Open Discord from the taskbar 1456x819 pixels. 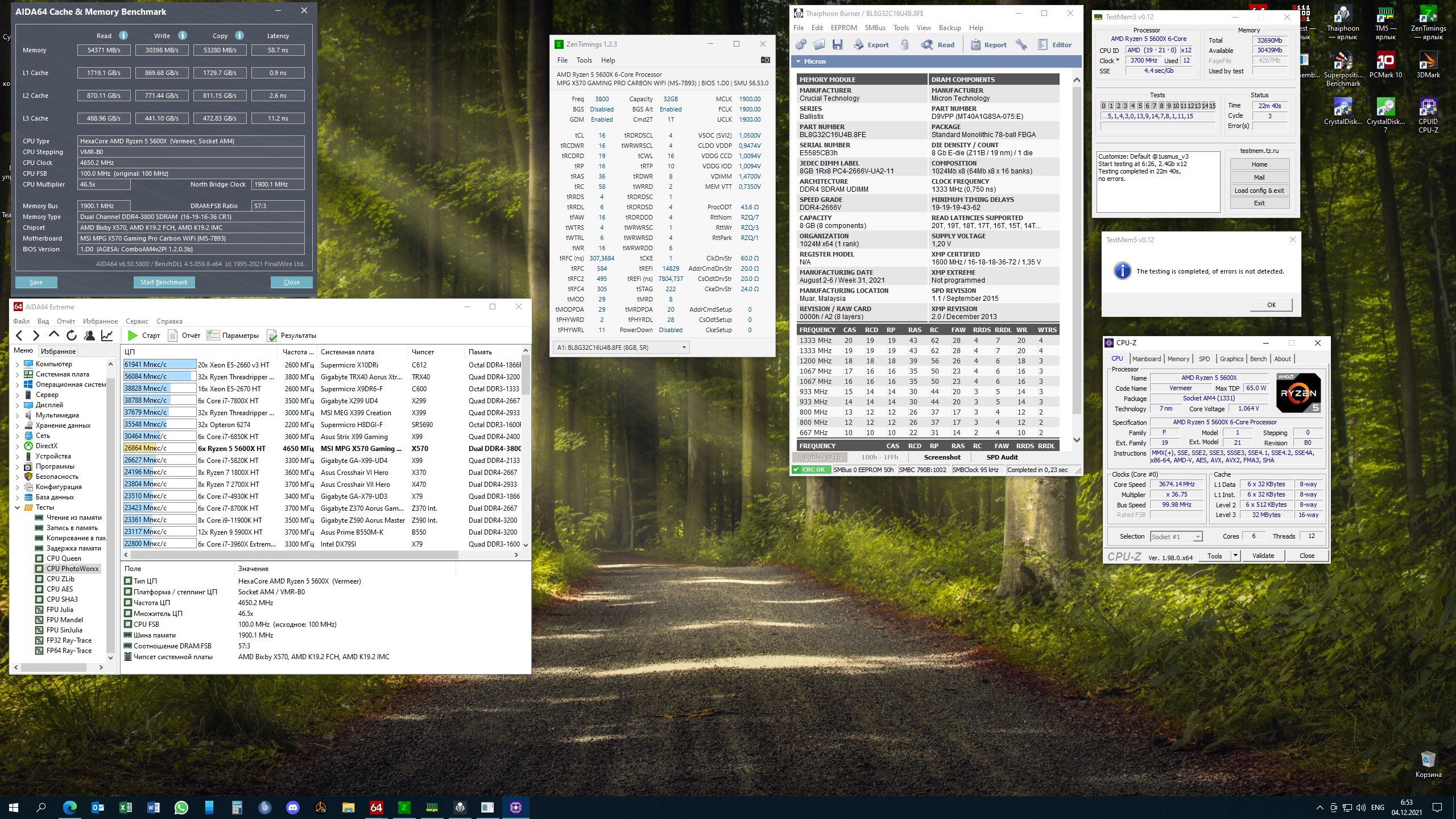(293, 807)
